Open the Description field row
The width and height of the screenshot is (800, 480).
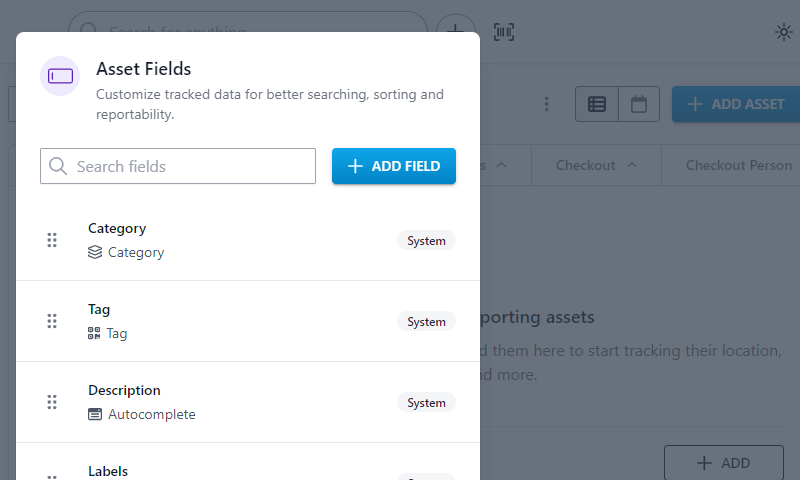pyautogui.click(x=248, y=402)
